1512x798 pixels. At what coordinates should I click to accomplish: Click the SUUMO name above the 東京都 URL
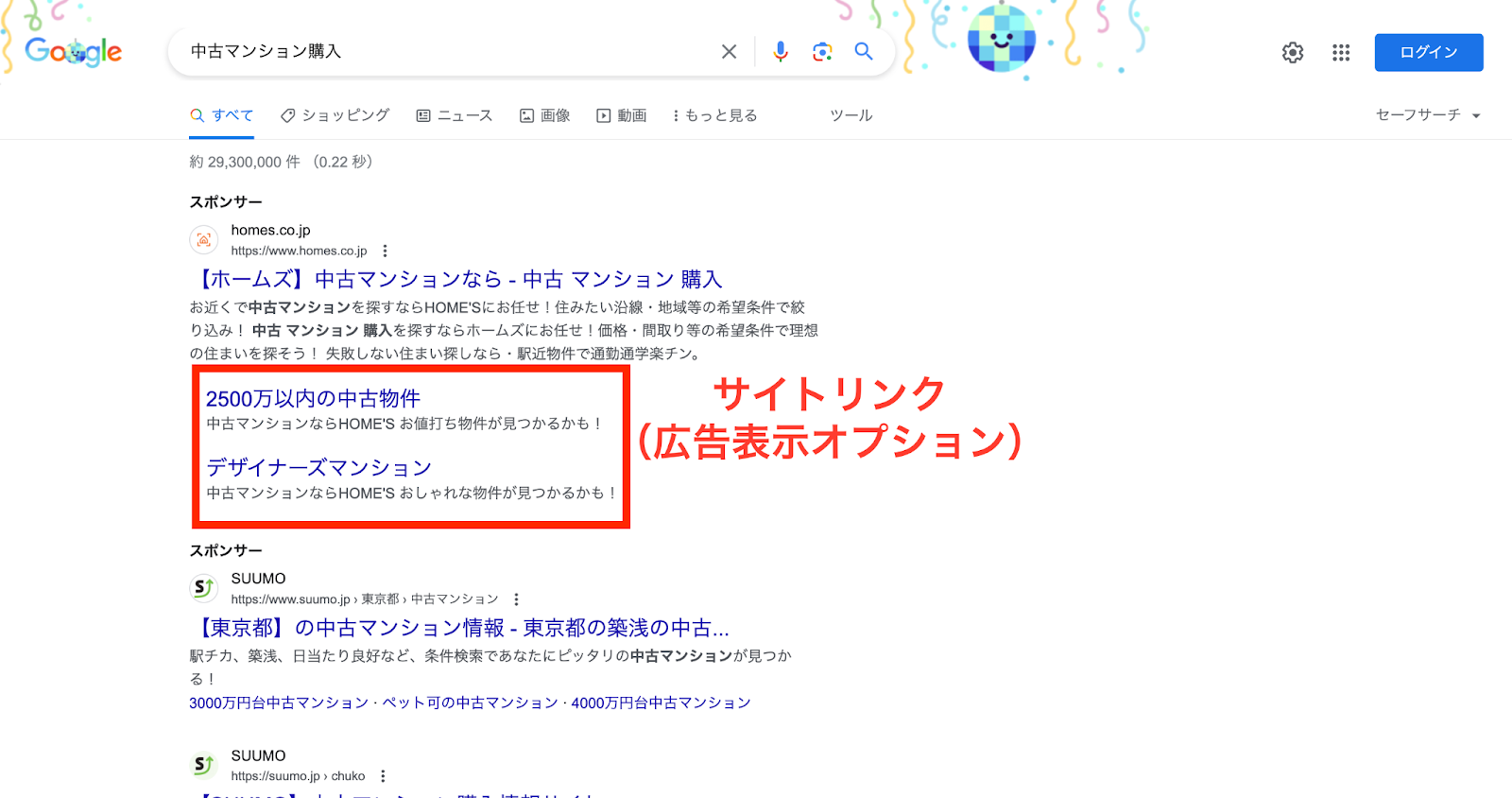point(259,579)
